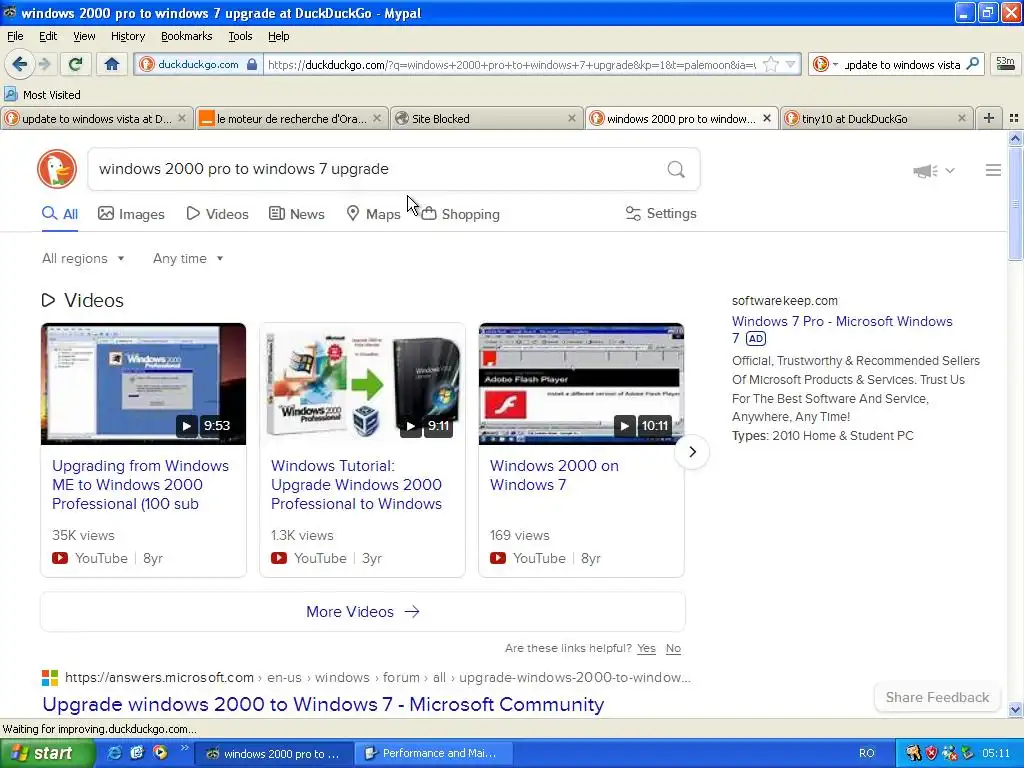
Task: Open the list all tabs button
Action: pos(1014,118)
